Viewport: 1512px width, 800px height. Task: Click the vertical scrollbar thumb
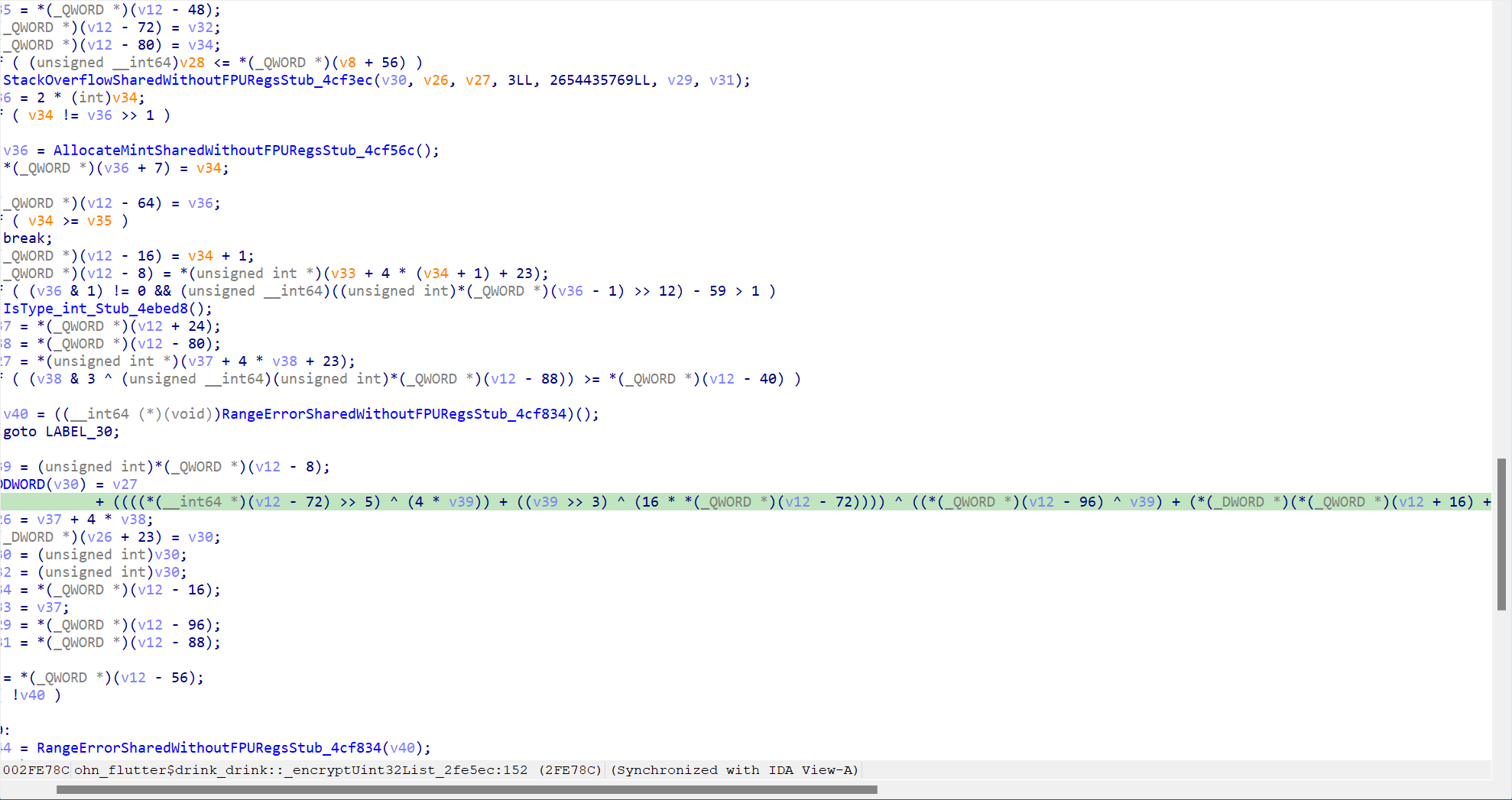point(1501,534)
